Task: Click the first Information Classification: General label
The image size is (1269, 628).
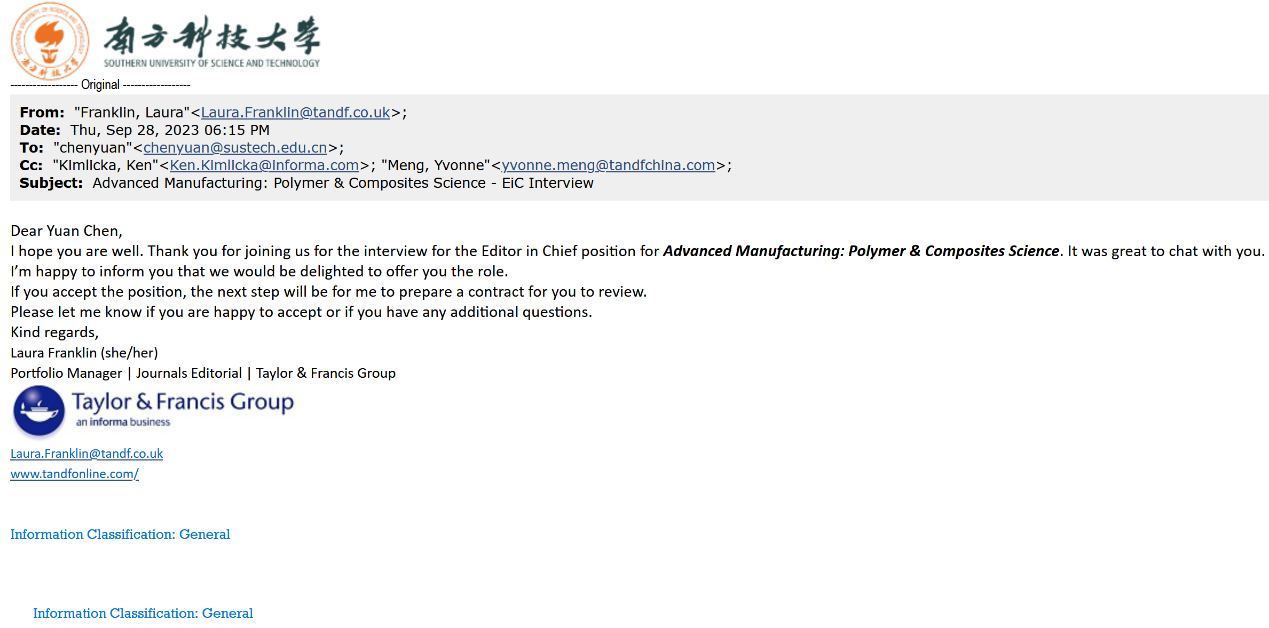Action: [120, 534]
